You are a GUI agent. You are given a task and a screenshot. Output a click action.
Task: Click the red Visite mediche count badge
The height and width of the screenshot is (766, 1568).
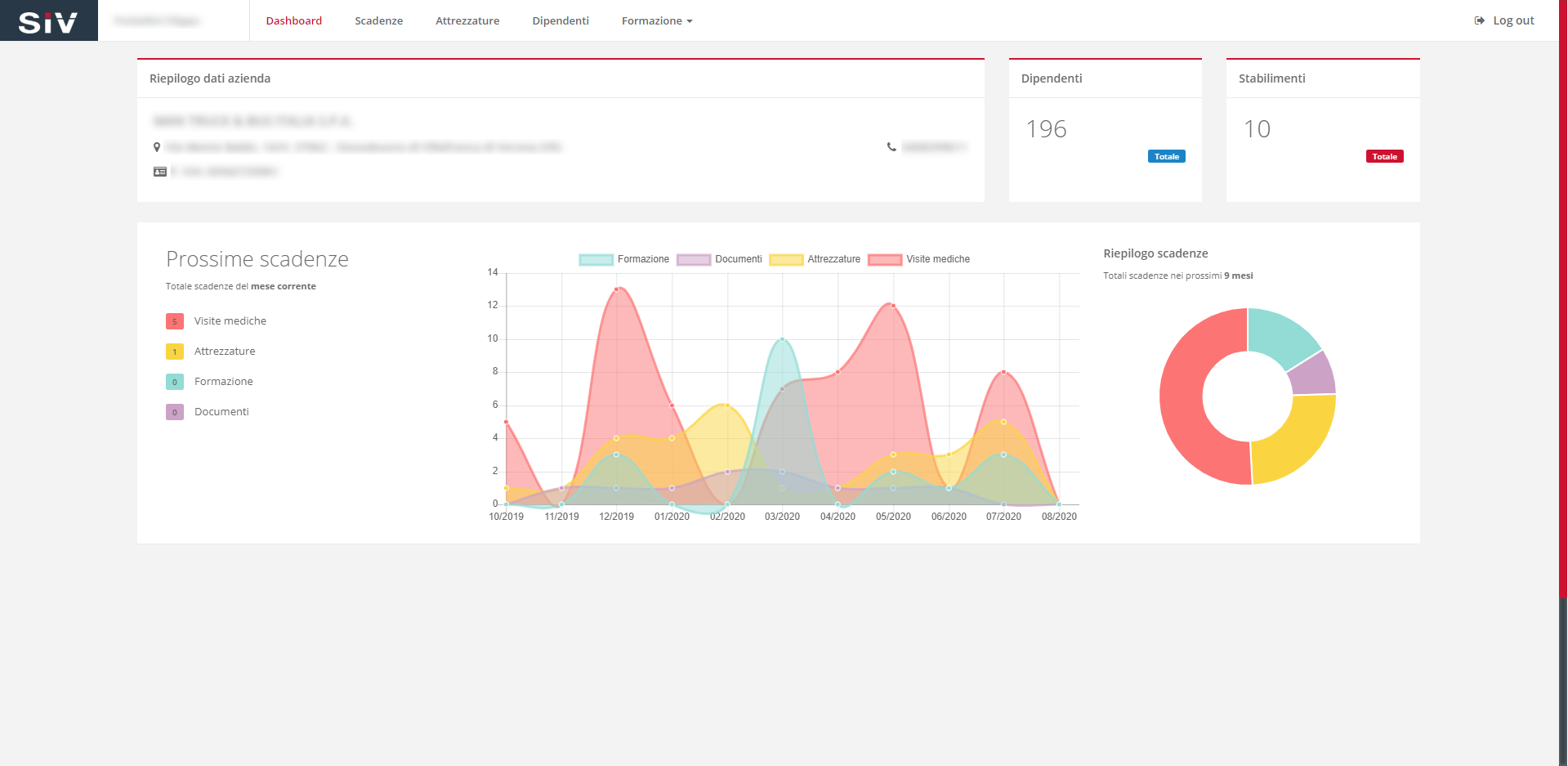[175, 321]
